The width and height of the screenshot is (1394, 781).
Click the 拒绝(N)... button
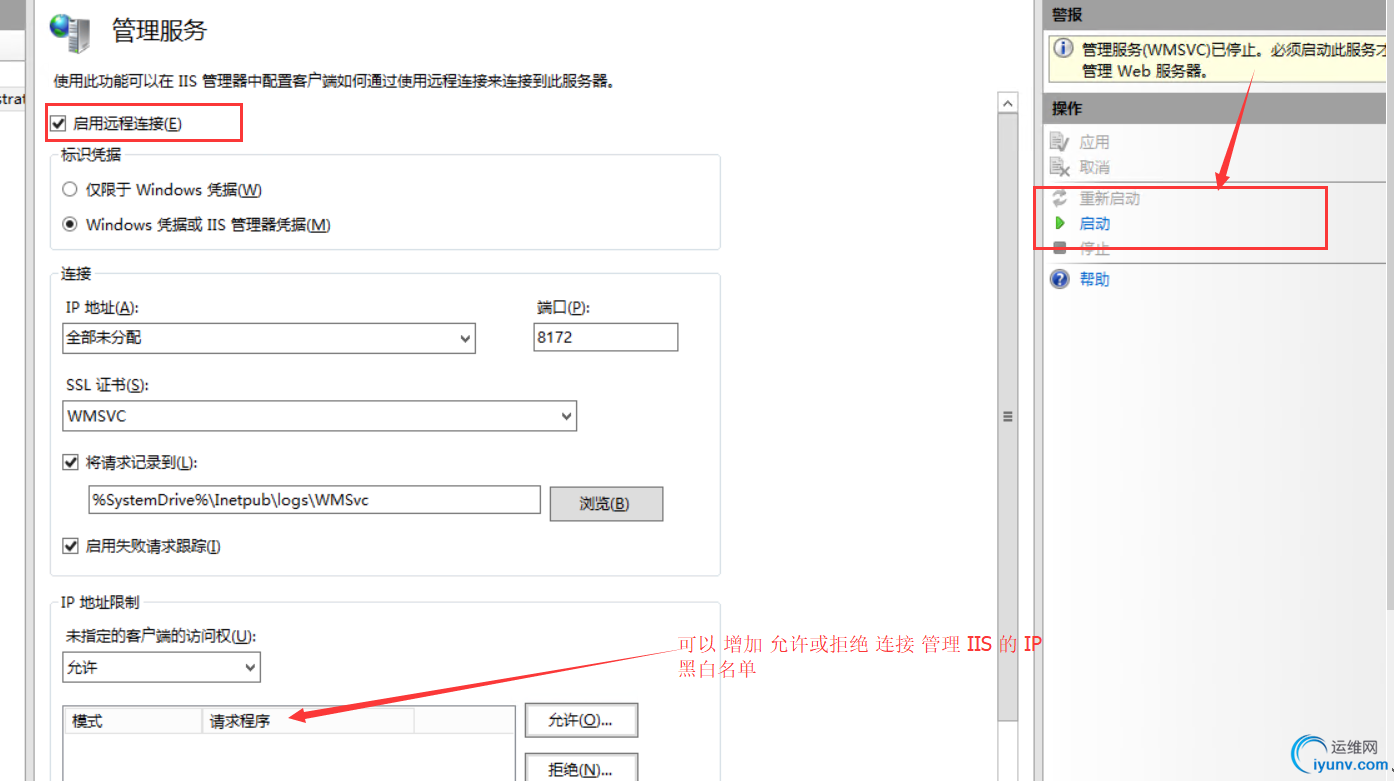coord(581,767)
